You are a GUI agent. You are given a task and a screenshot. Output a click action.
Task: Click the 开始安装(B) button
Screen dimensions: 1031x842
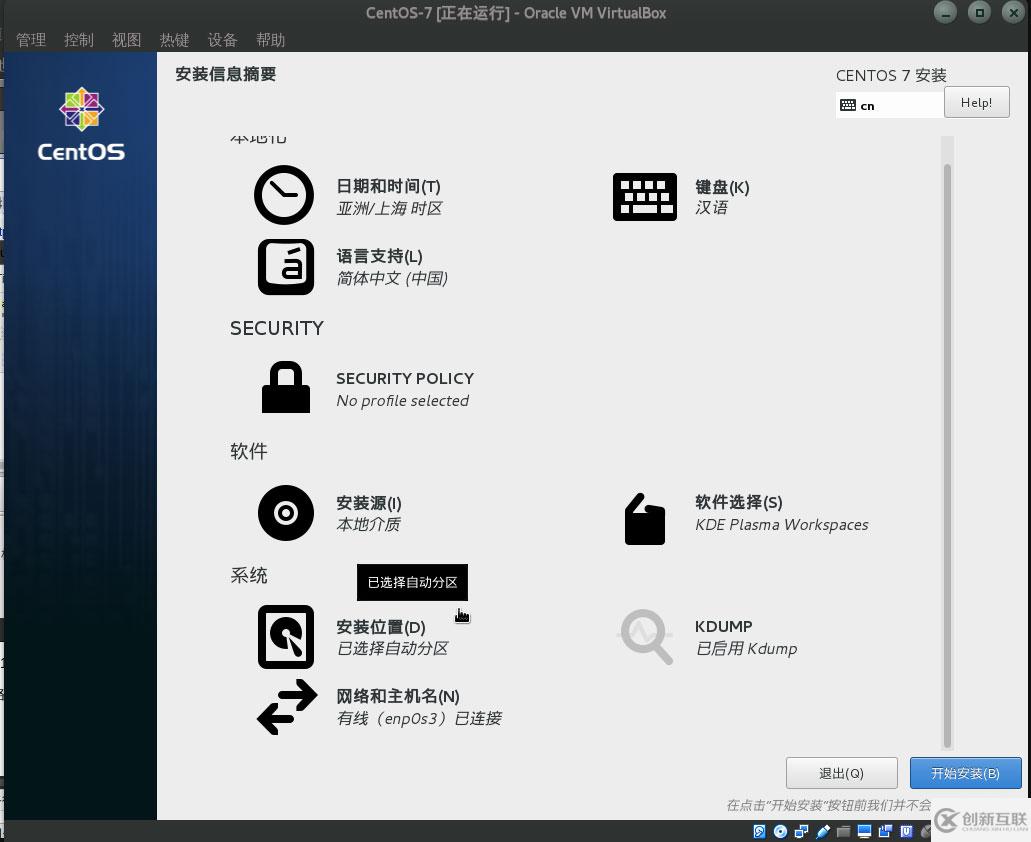click(x=966, y=773)
